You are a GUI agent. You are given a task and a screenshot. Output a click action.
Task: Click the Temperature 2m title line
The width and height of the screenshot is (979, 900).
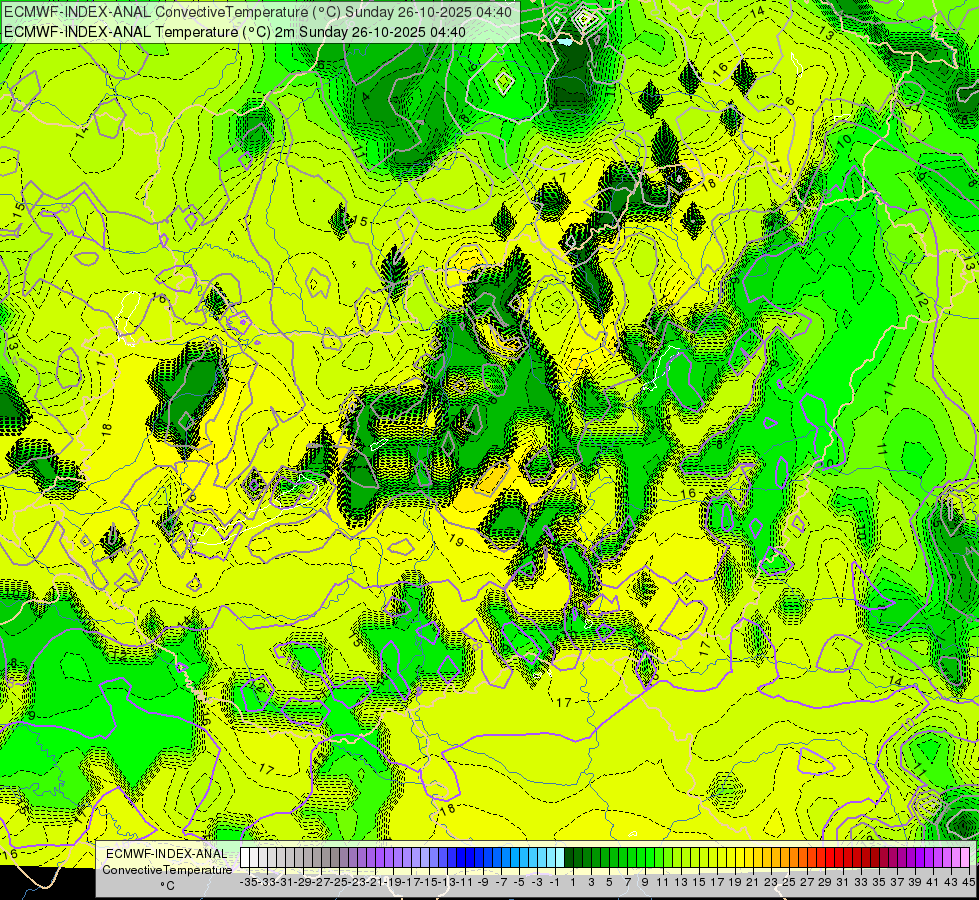point(235,32)
